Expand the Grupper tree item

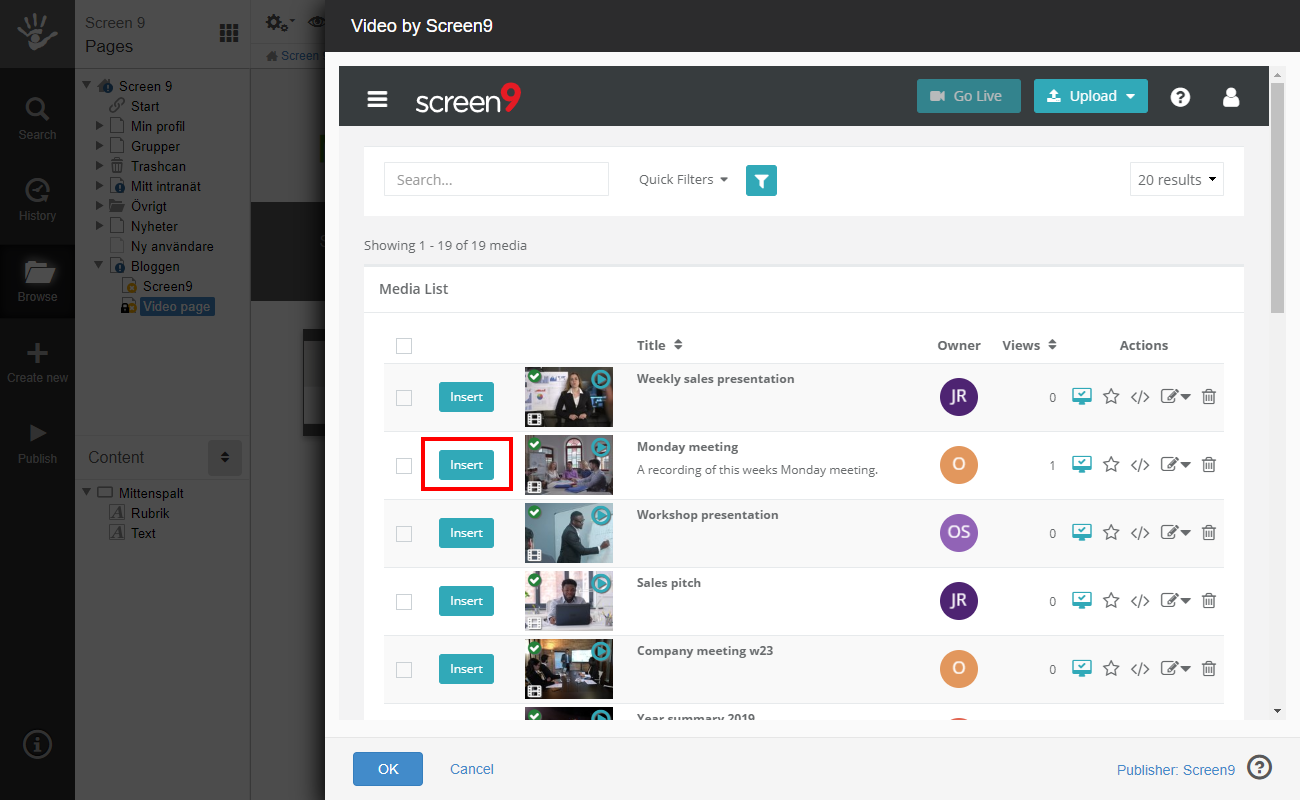(99, 145)
